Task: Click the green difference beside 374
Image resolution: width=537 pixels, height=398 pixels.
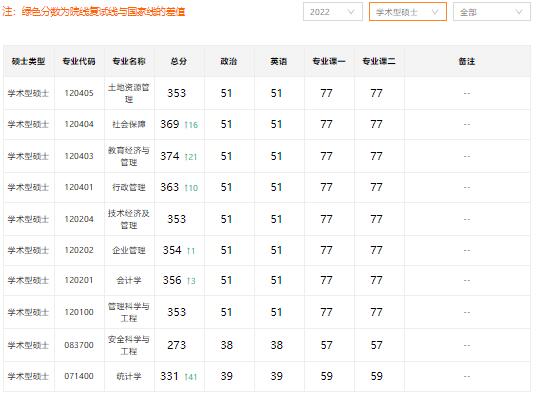Action: [x=191, y=157]
